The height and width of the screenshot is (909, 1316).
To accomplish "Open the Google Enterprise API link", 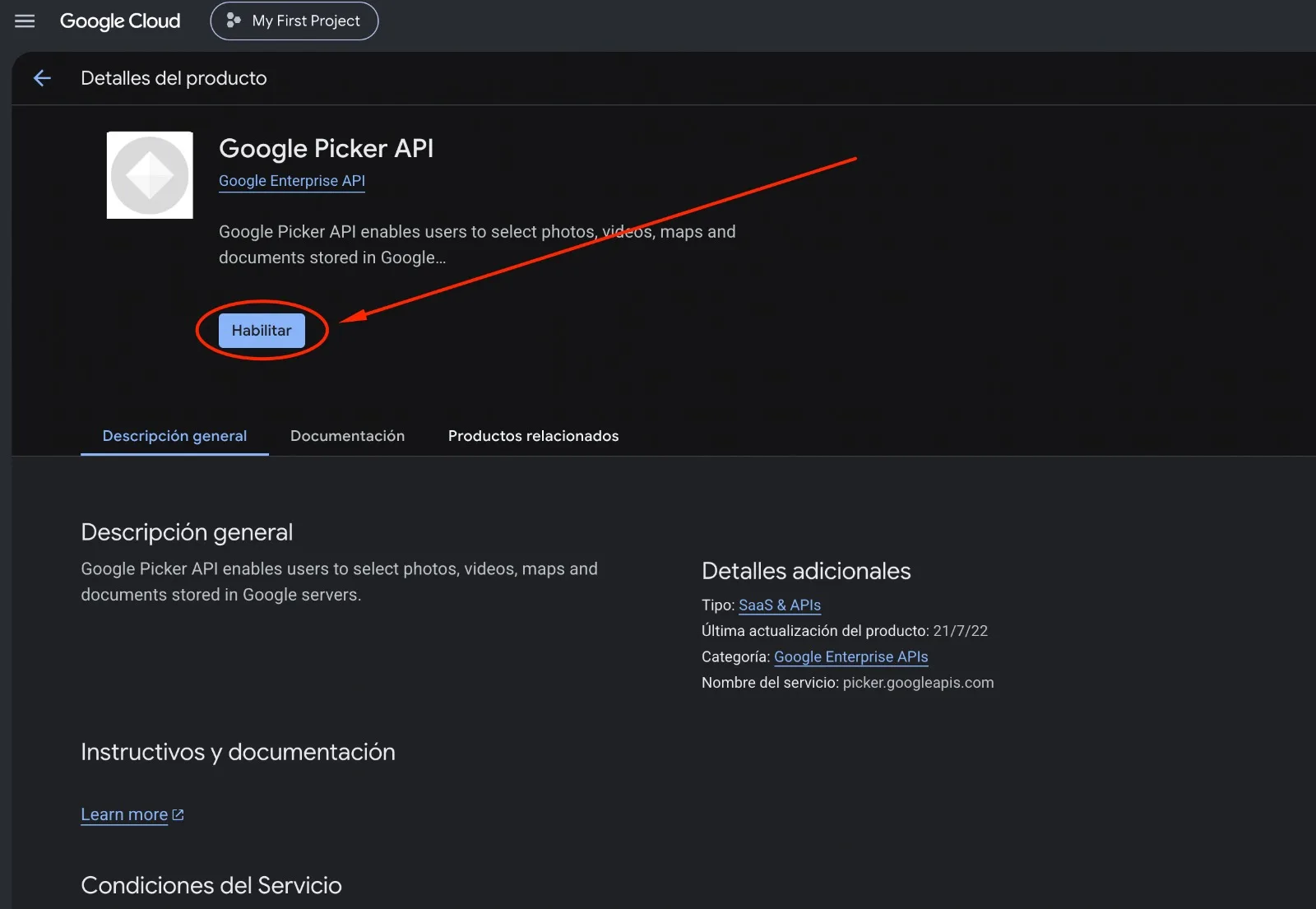I will point(292,181).
